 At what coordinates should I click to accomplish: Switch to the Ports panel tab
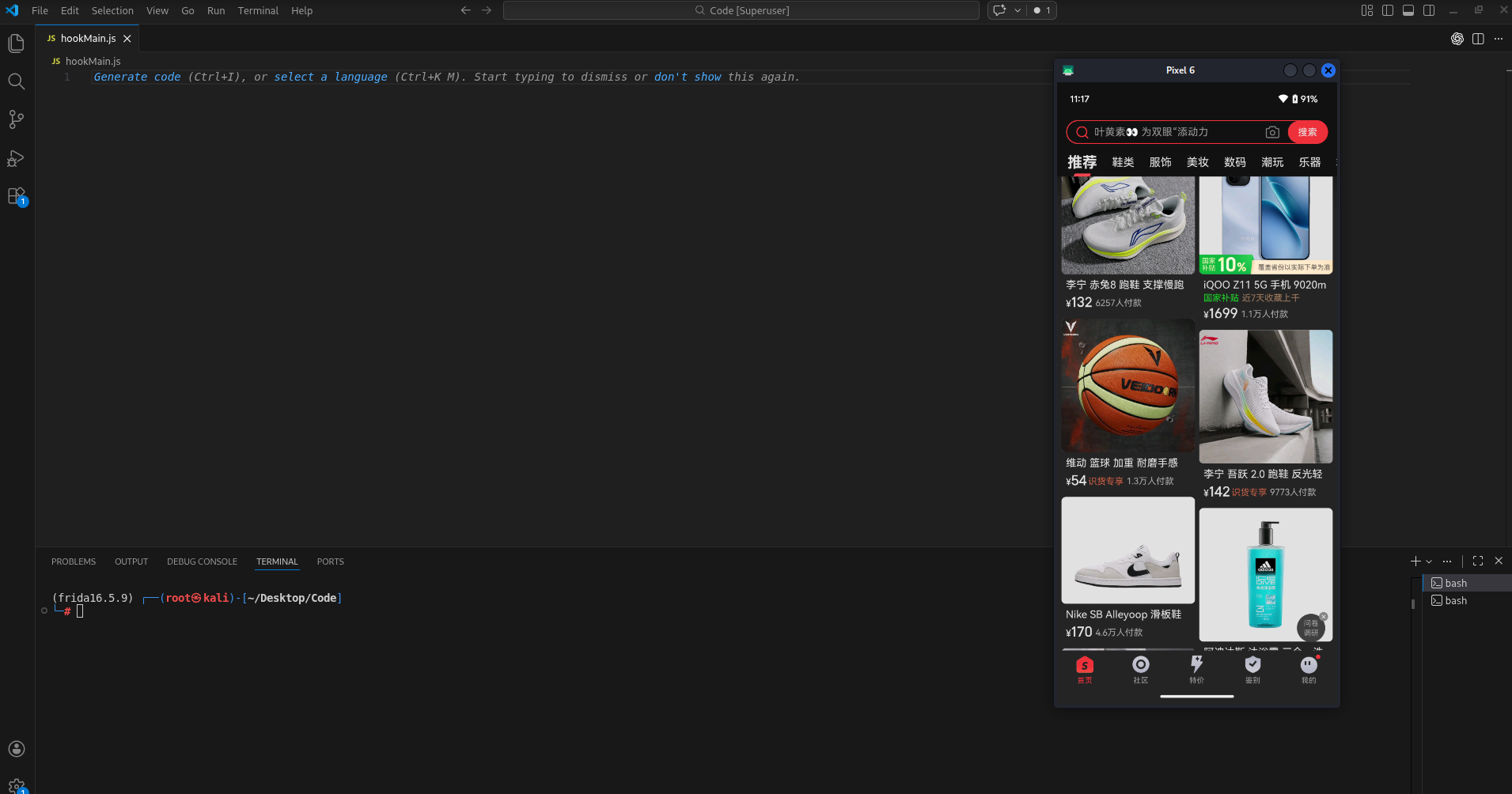point(331,561)
